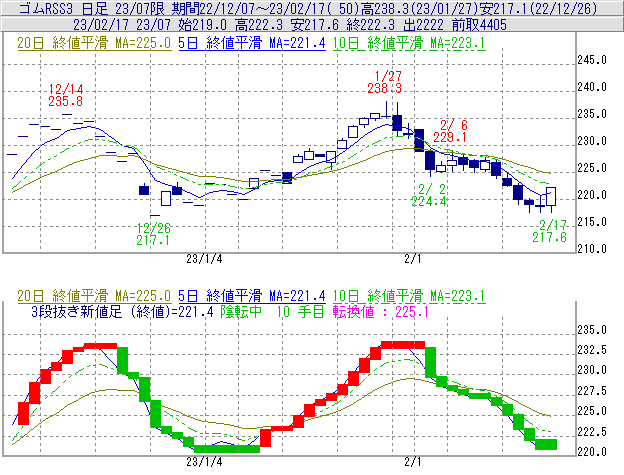Click the high value '高238.3(23/01/27)' in header
This screenshot has width=624, height=475.
pos(420,8)
